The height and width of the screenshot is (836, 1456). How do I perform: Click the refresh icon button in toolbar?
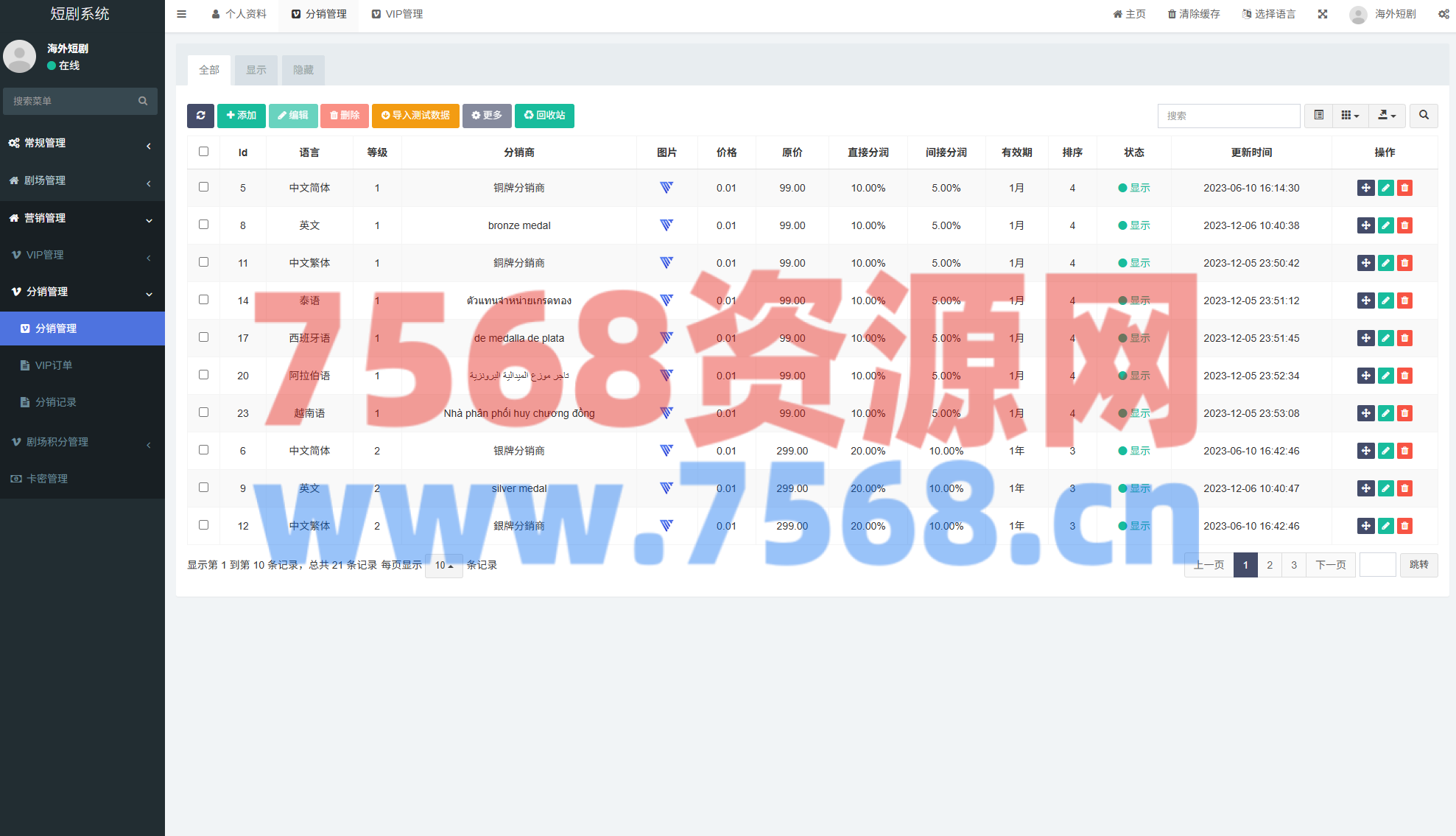200,116
